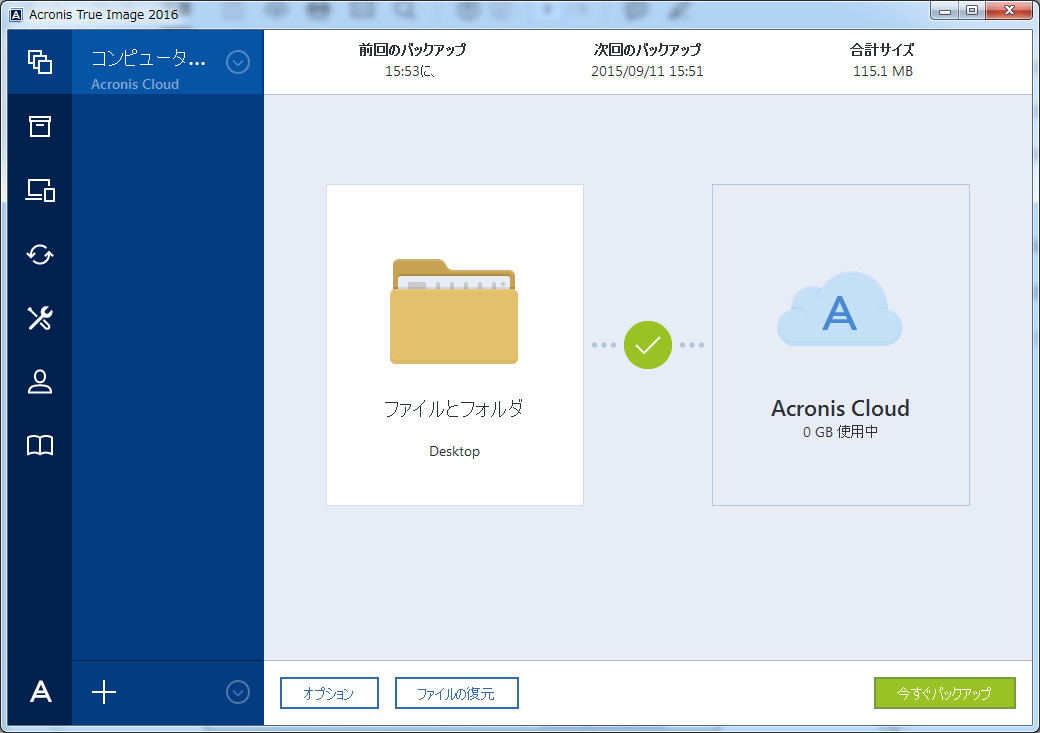
Task: Open the Tools section with the wrench icon
Action: 39,318
